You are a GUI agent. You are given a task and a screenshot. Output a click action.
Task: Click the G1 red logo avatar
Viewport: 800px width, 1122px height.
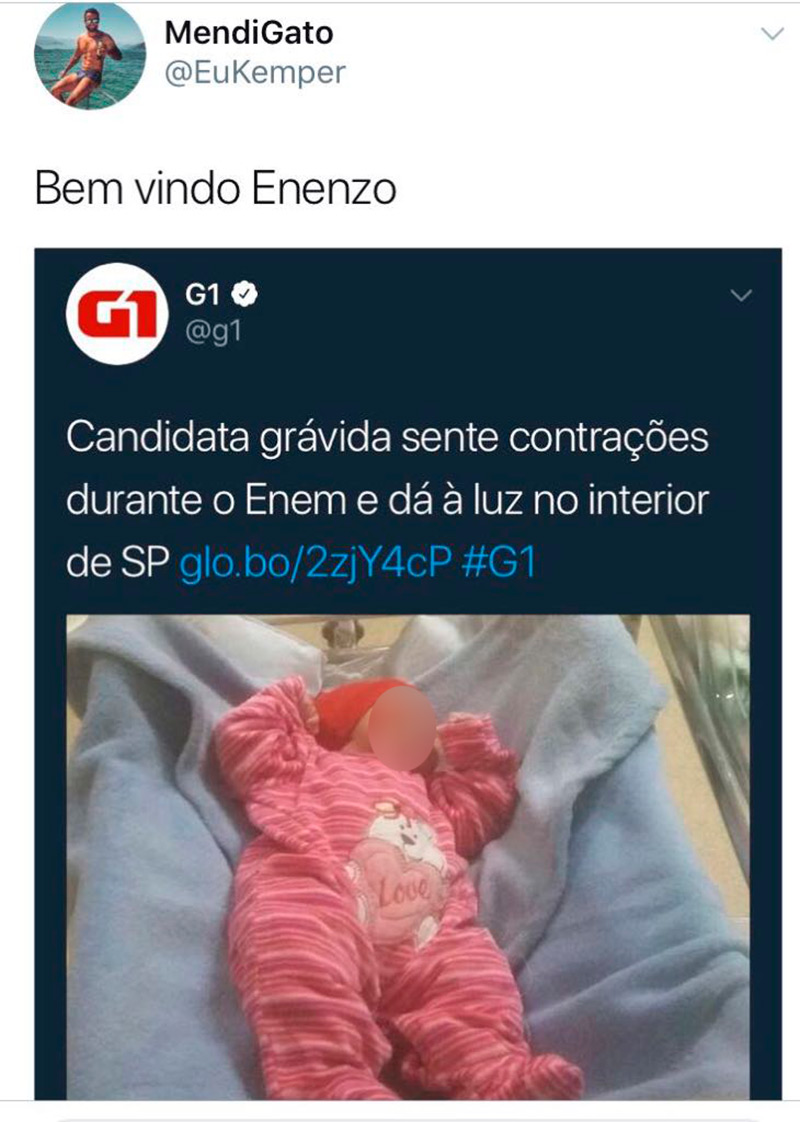coord(117,314)
